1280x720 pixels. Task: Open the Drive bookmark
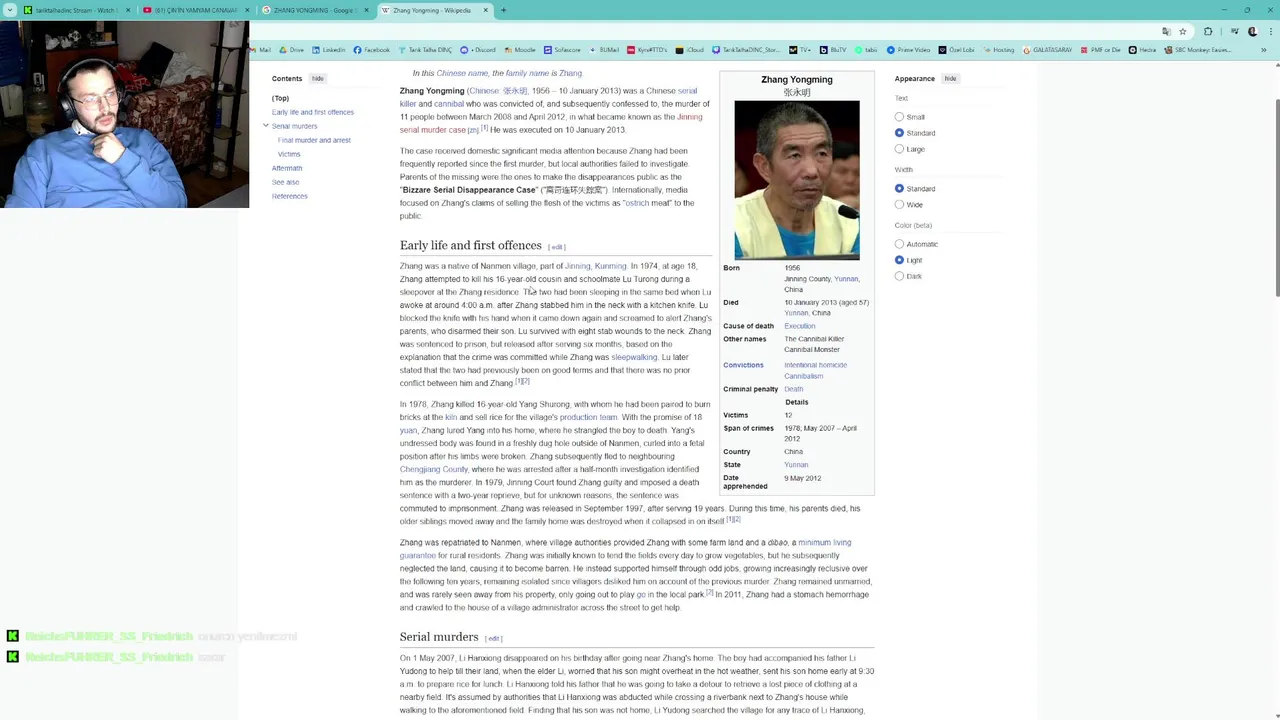point(291,50)
